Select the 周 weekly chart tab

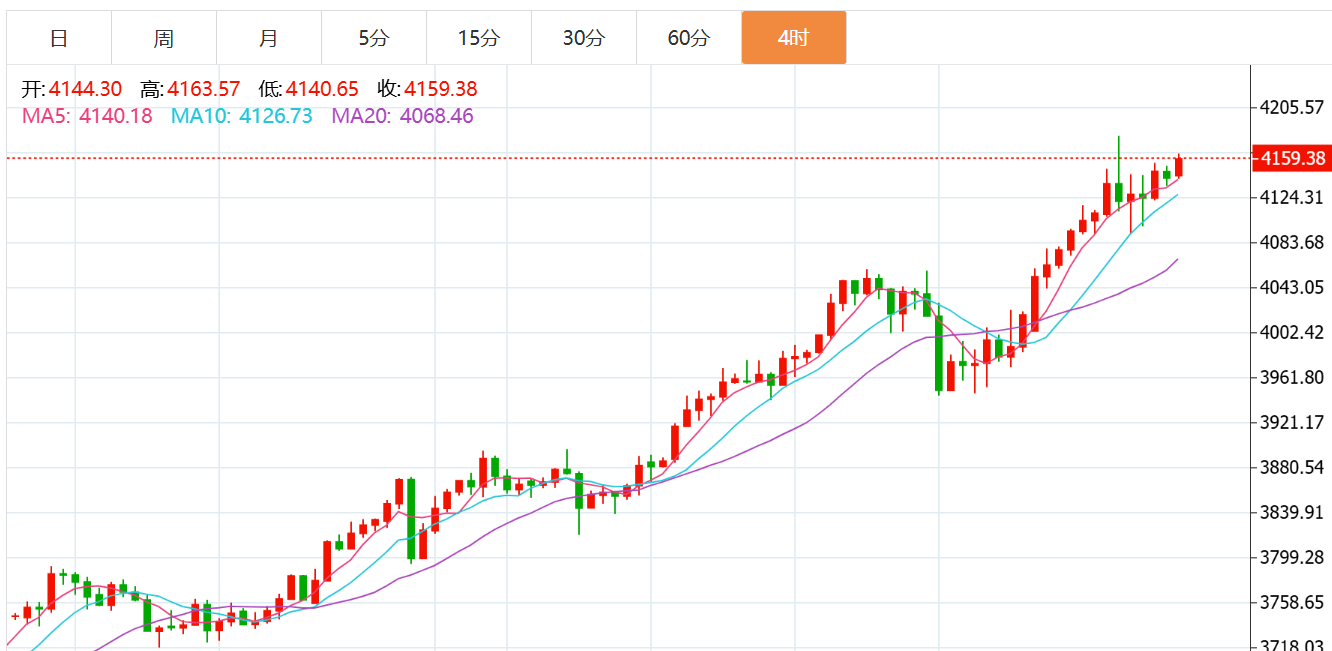pyautogui.click(x=164, y=39)
